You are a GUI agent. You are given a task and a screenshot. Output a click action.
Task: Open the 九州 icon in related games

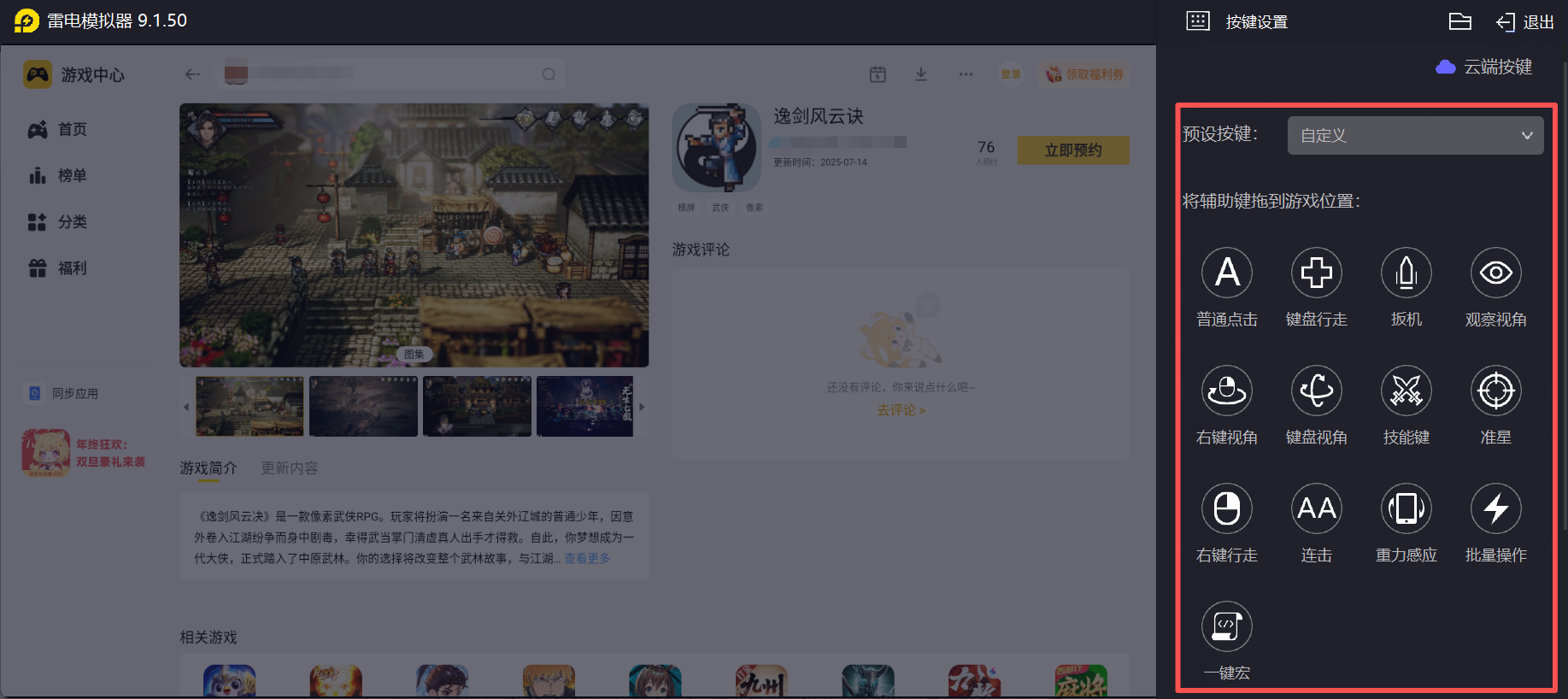click(761, 681)
